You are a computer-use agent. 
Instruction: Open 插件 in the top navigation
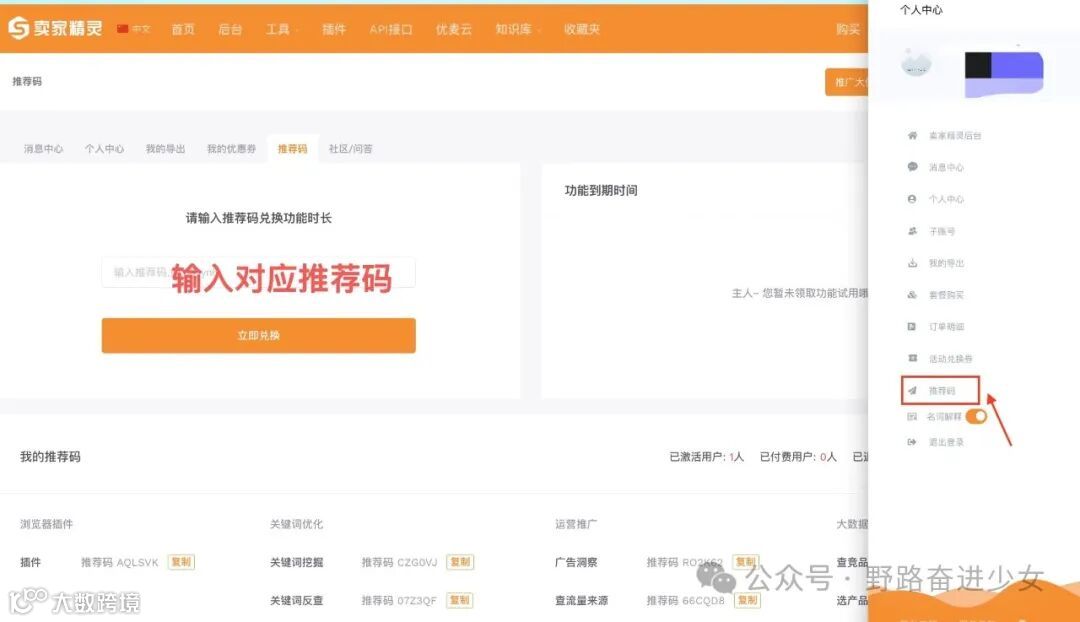pos(334,29)
